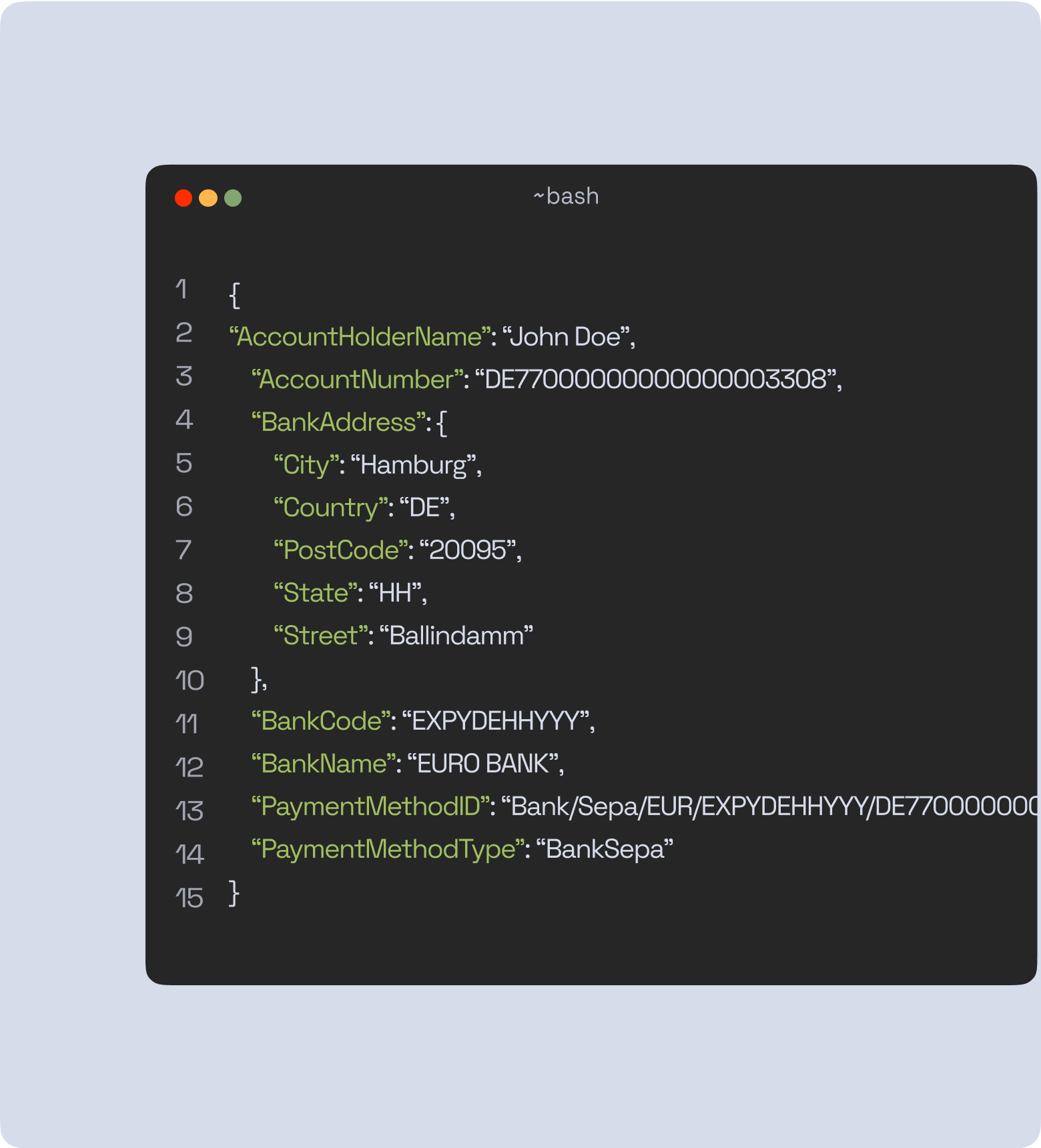Click the yellow minimize window dot
This screenshot has width=1041, height=1148.
[x=208, y=198]
